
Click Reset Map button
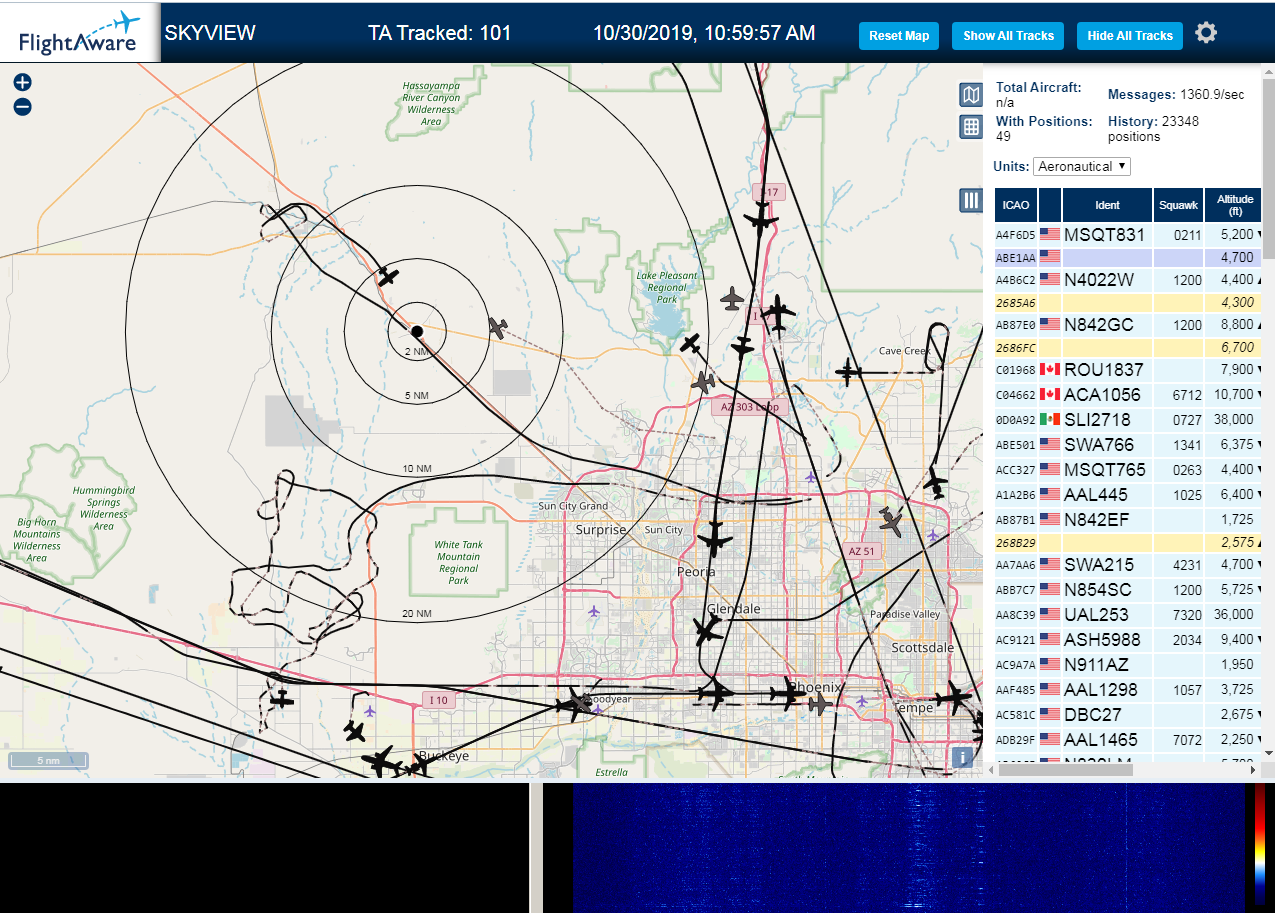tap(899, 36)
